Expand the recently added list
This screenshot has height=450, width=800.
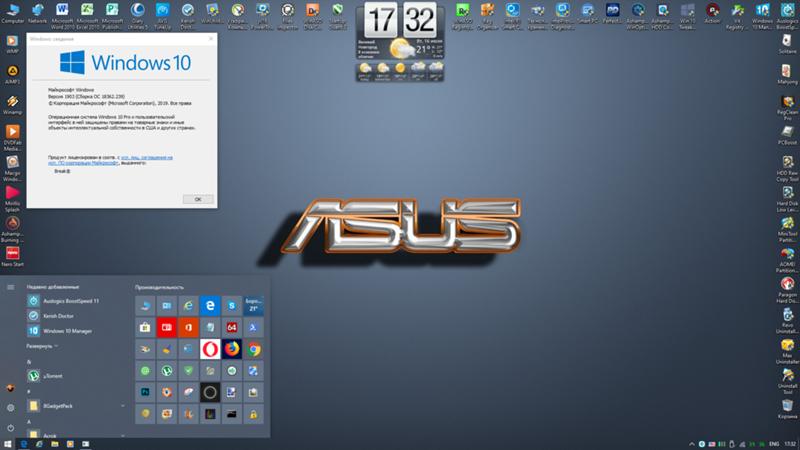point(42,346)
